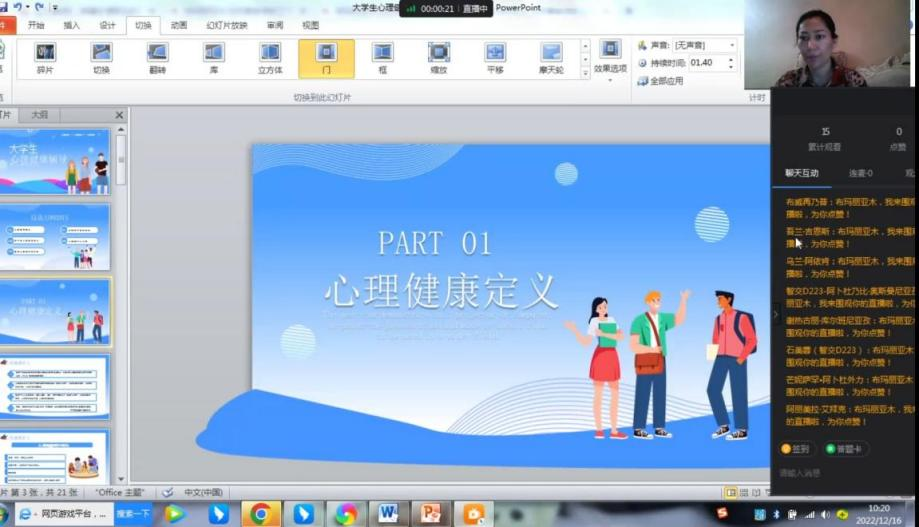Select the first slide thumbnail 大学生心理健康

click(x=58, y=161)
